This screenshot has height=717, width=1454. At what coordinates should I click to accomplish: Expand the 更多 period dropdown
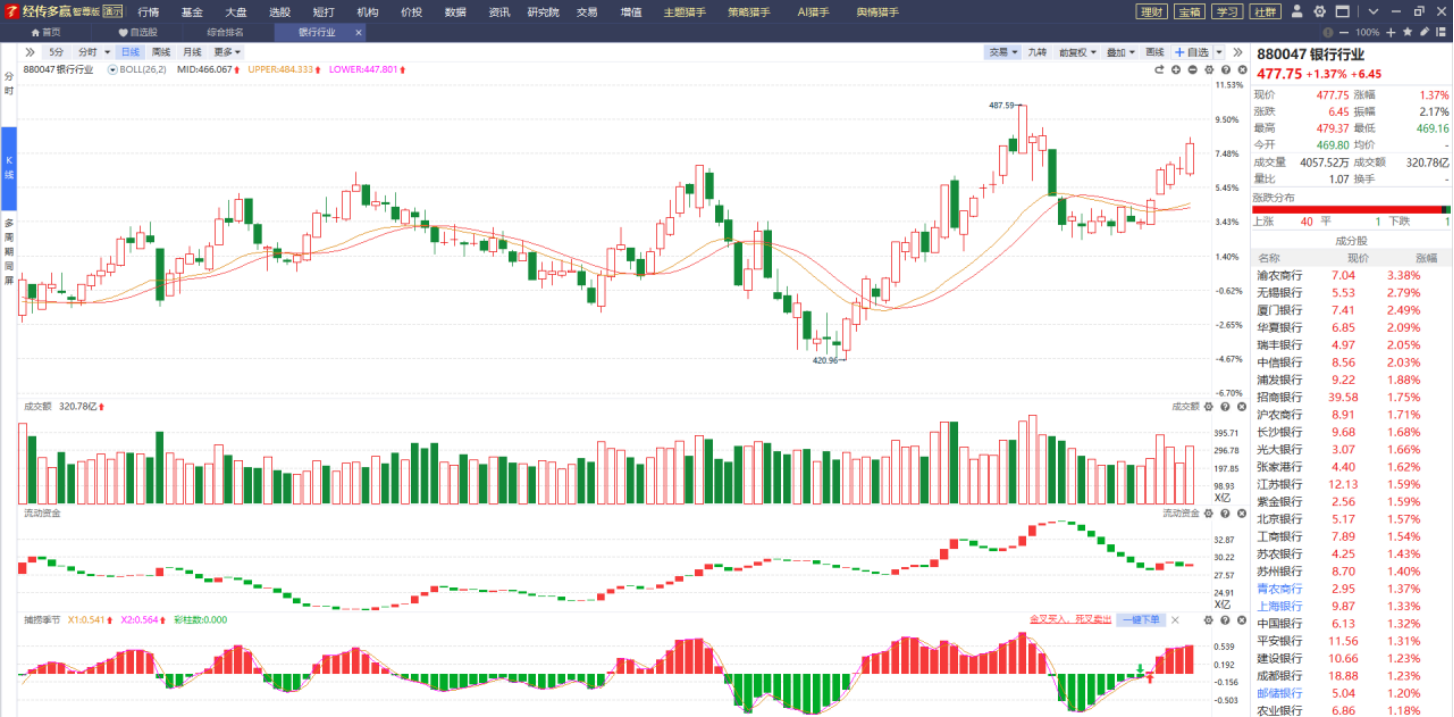[227, 52]
